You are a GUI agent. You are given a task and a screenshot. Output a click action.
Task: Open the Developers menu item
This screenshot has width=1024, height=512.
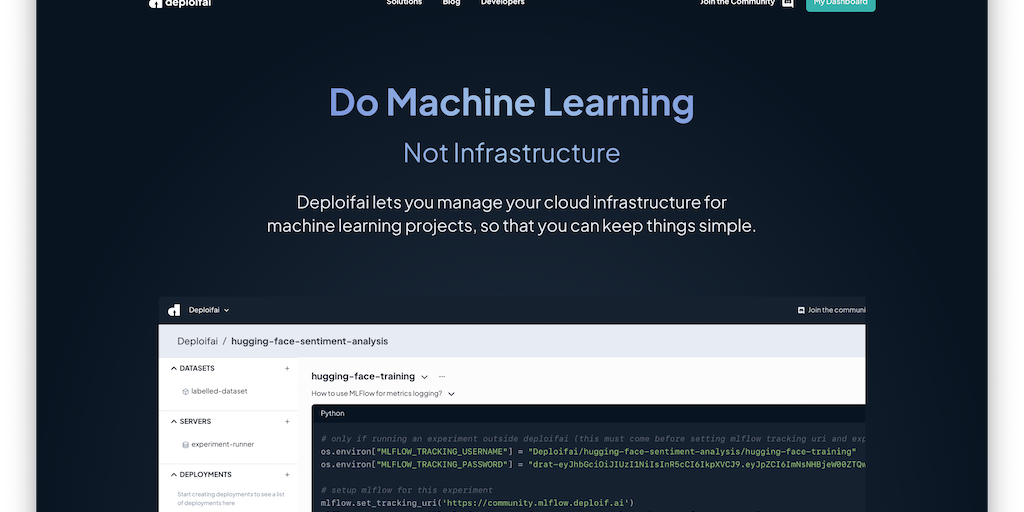(502, 3)
